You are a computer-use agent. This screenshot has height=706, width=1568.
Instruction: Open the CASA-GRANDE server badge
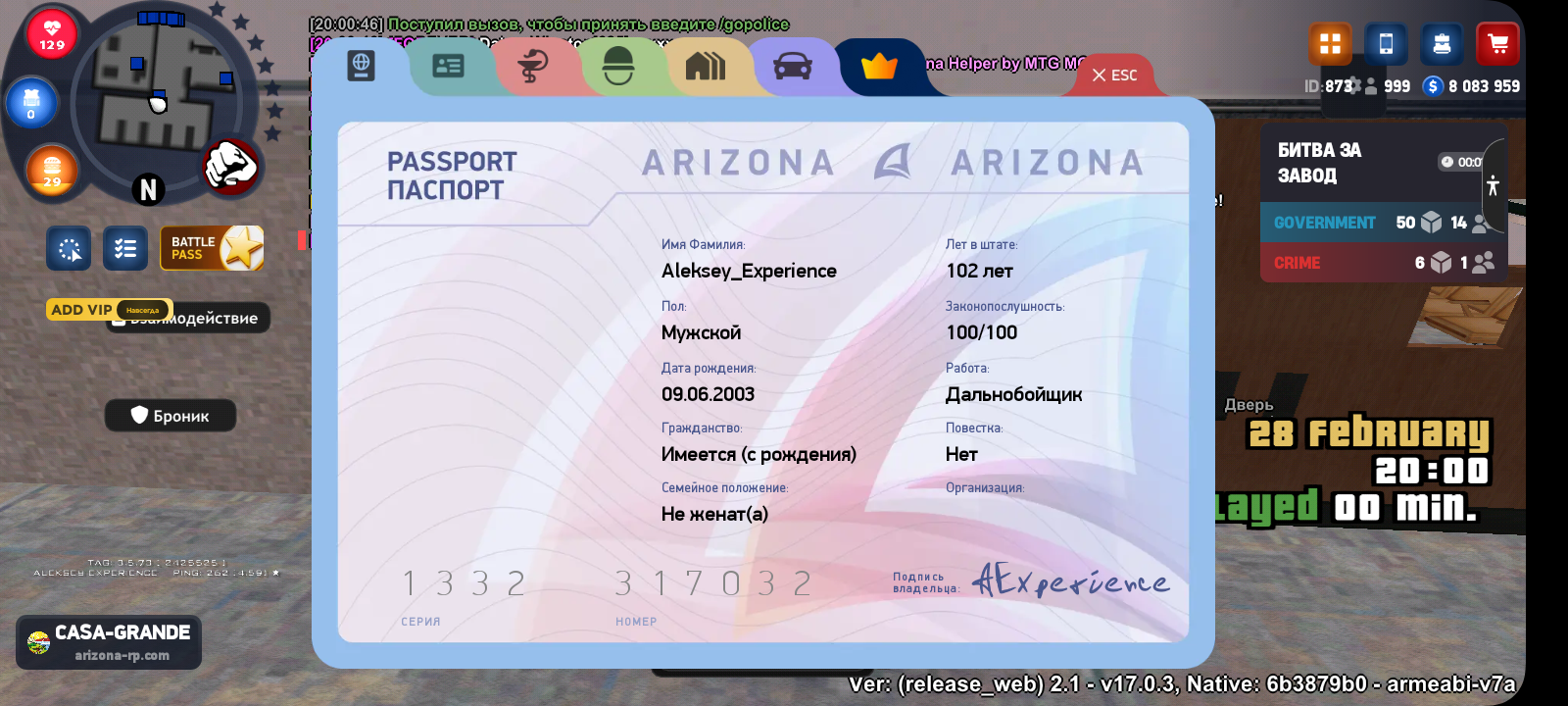109,642
